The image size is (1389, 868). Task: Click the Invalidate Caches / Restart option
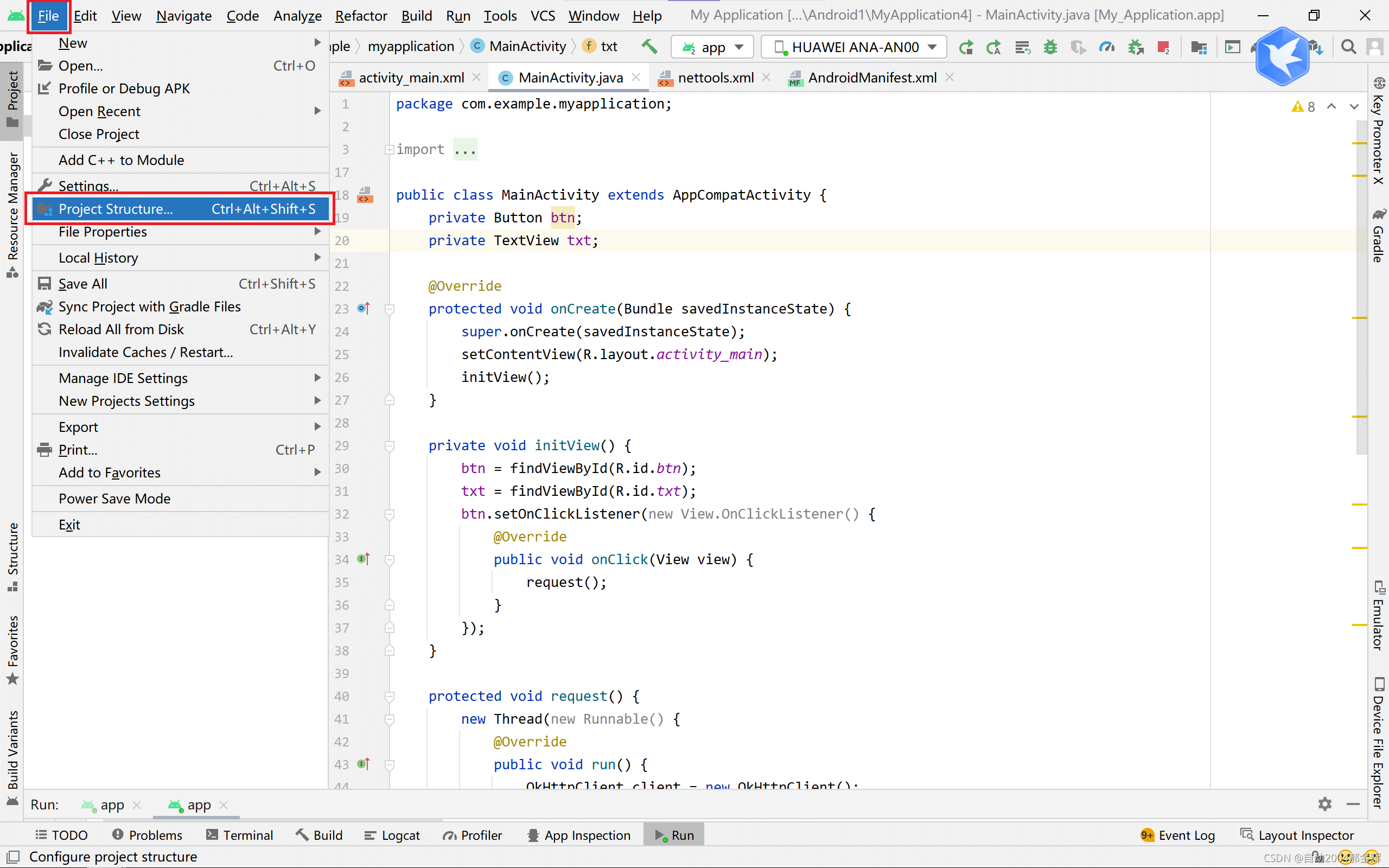point(145,351)
